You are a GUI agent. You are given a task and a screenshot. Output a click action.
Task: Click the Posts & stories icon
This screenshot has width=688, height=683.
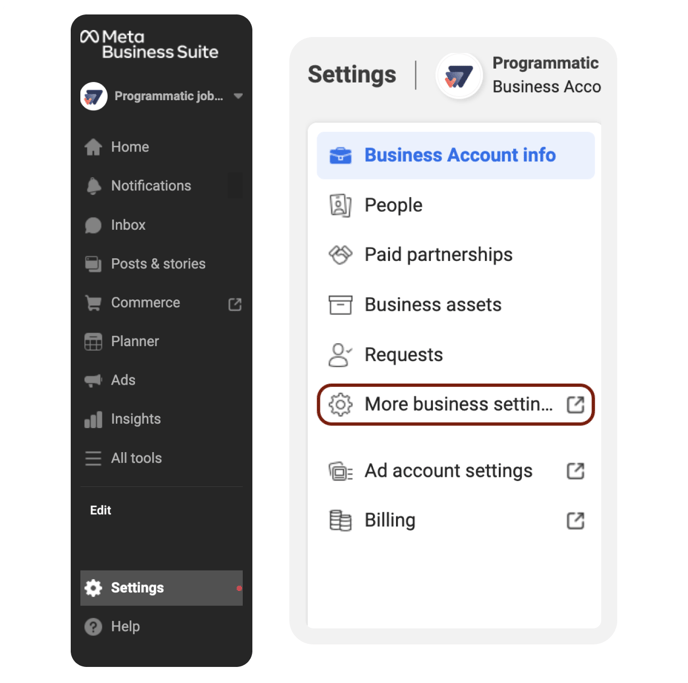click(x=93, y=264)
